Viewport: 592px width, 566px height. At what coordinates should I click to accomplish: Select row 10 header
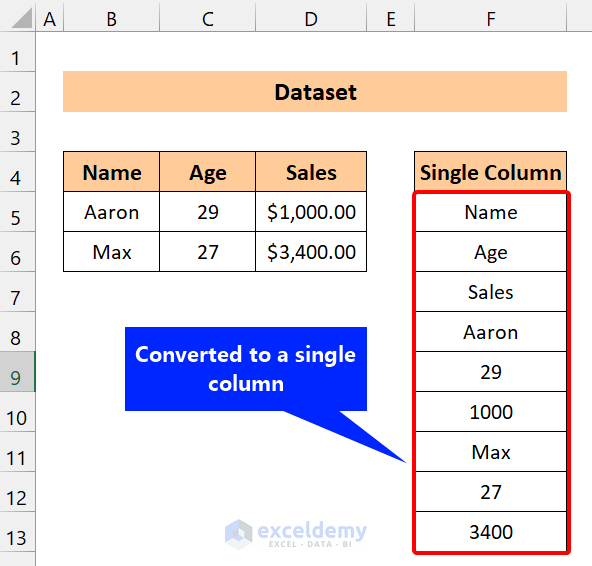pos(17,412)
